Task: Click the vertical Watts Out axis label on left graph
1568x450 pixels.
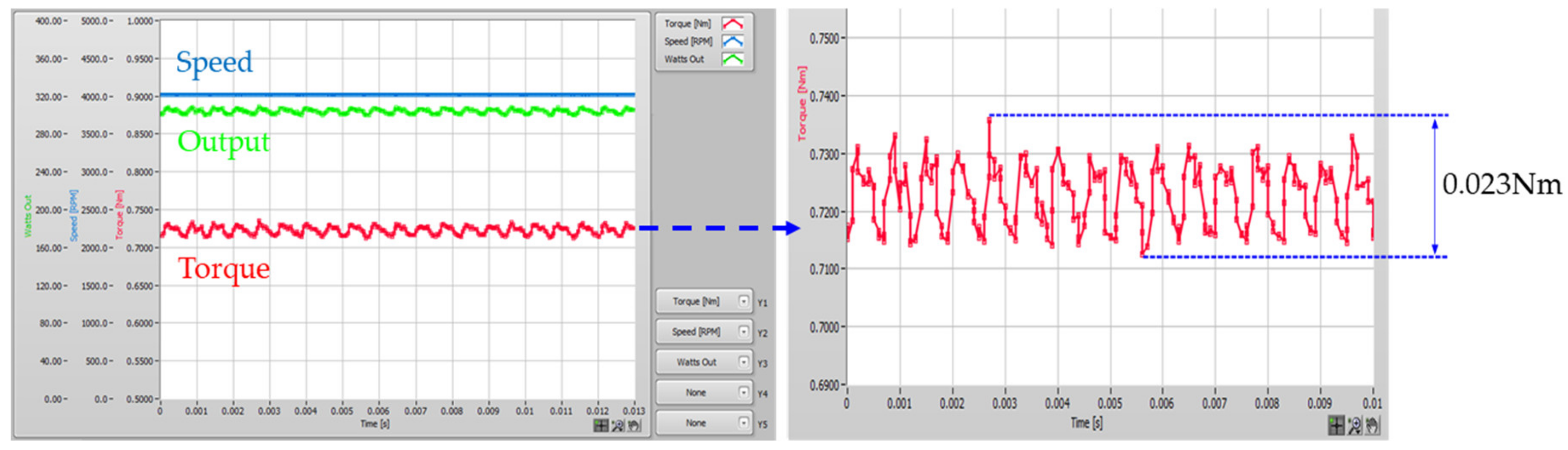Action: click(x=27, y=216)
